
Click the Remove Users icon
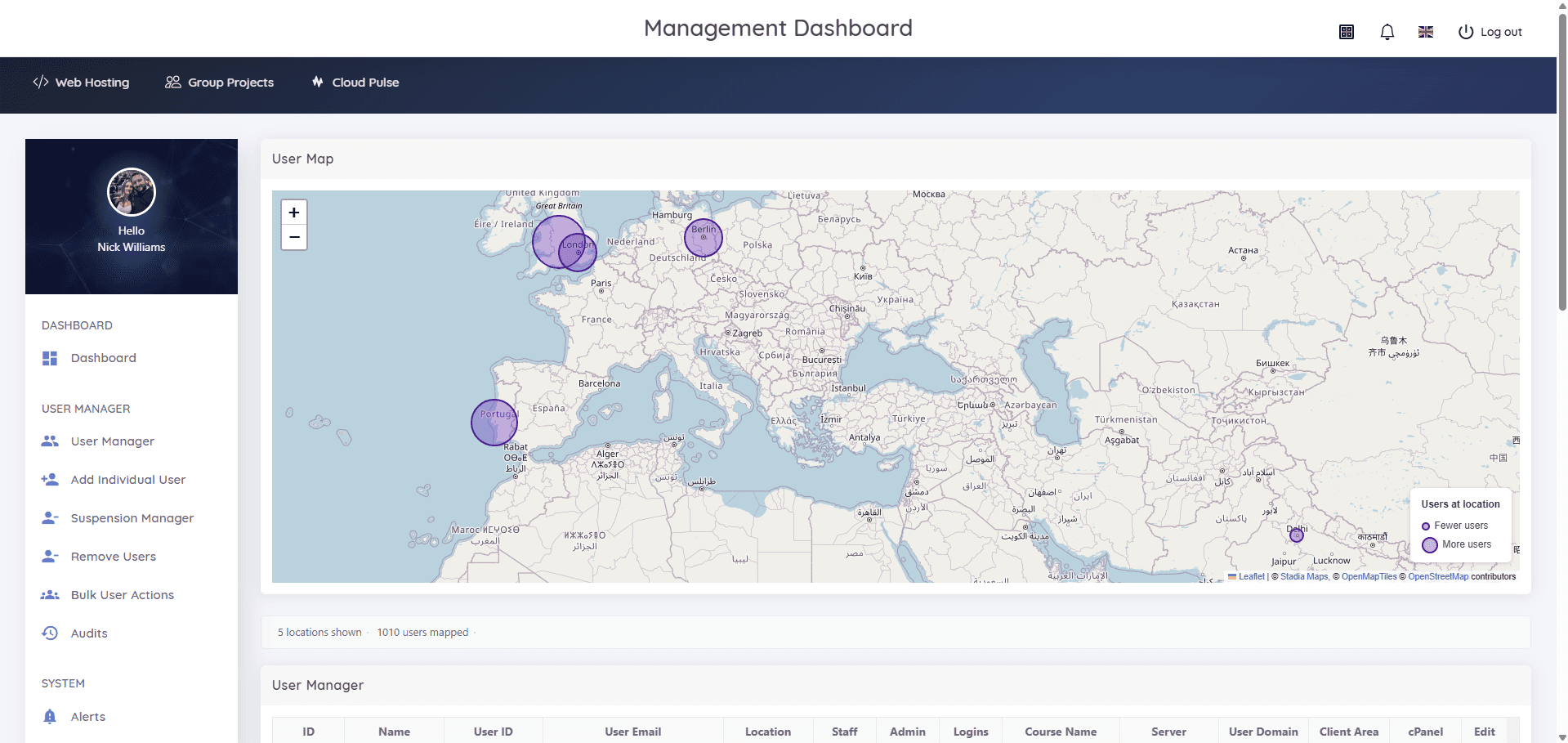50,557
